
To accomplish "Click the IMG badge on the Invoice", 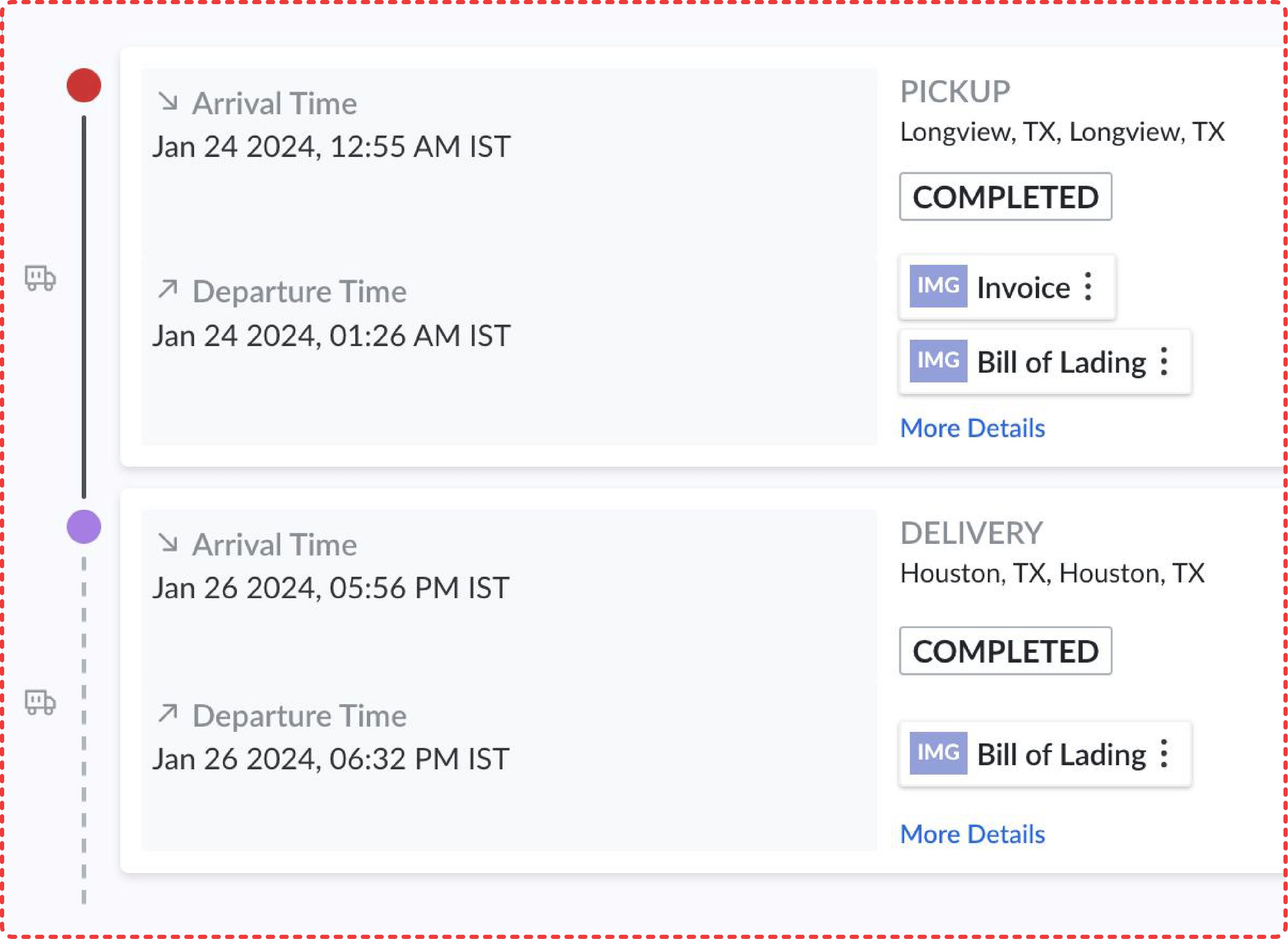I will tap(938, 286).
